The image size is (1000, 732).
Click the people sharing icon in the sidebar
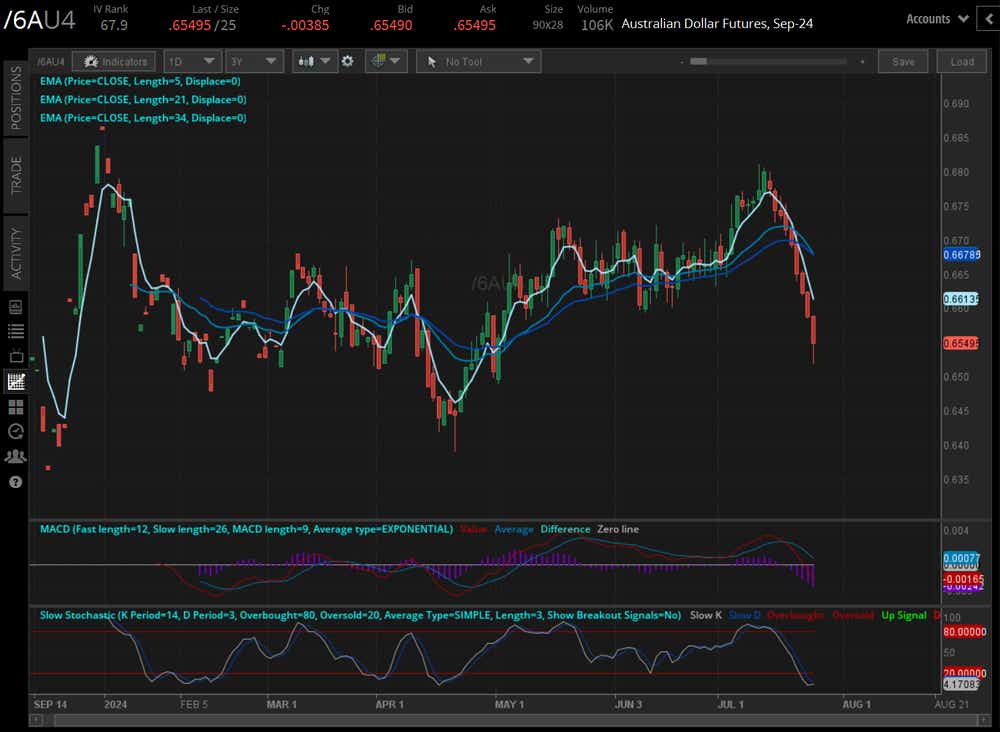(13, 456)
